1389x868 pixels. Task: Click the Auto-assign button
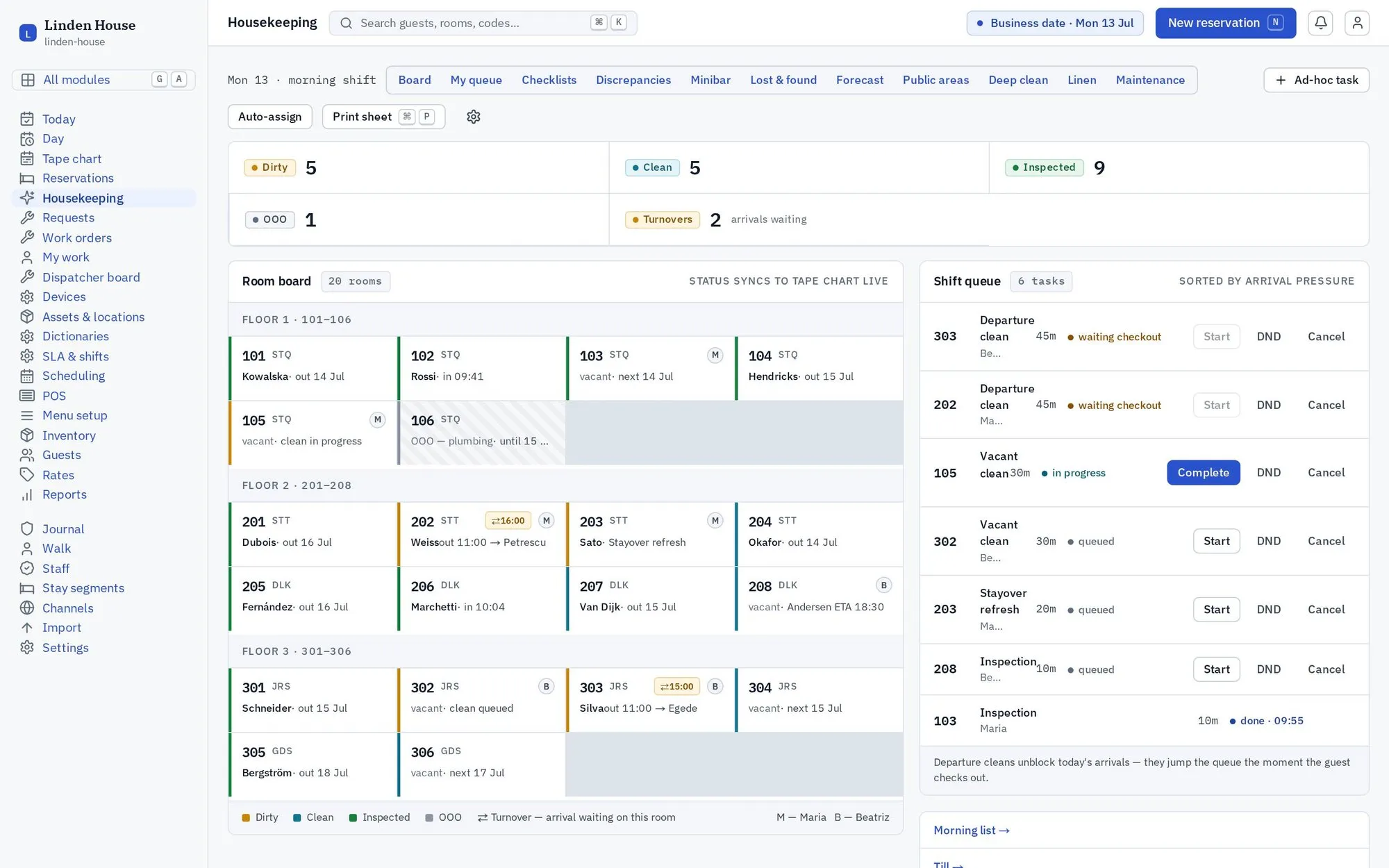269,117
